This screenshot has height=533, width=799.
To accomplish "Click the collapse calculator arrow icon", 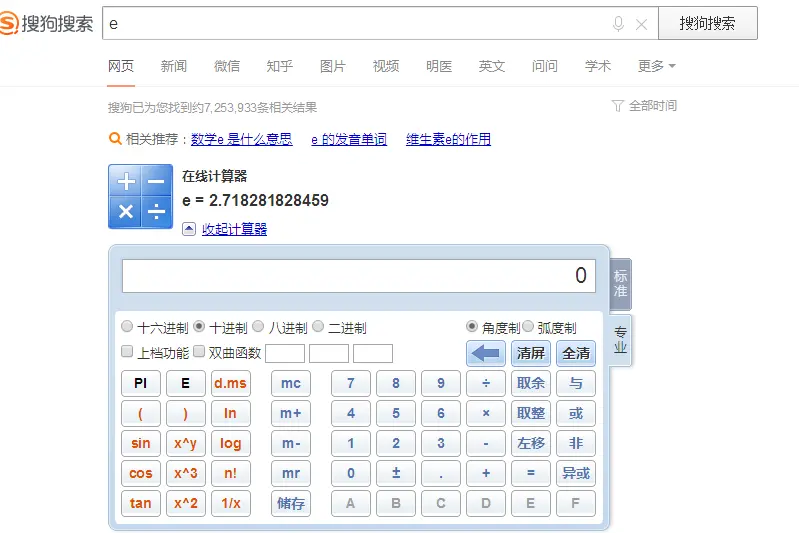I will 189,229.
